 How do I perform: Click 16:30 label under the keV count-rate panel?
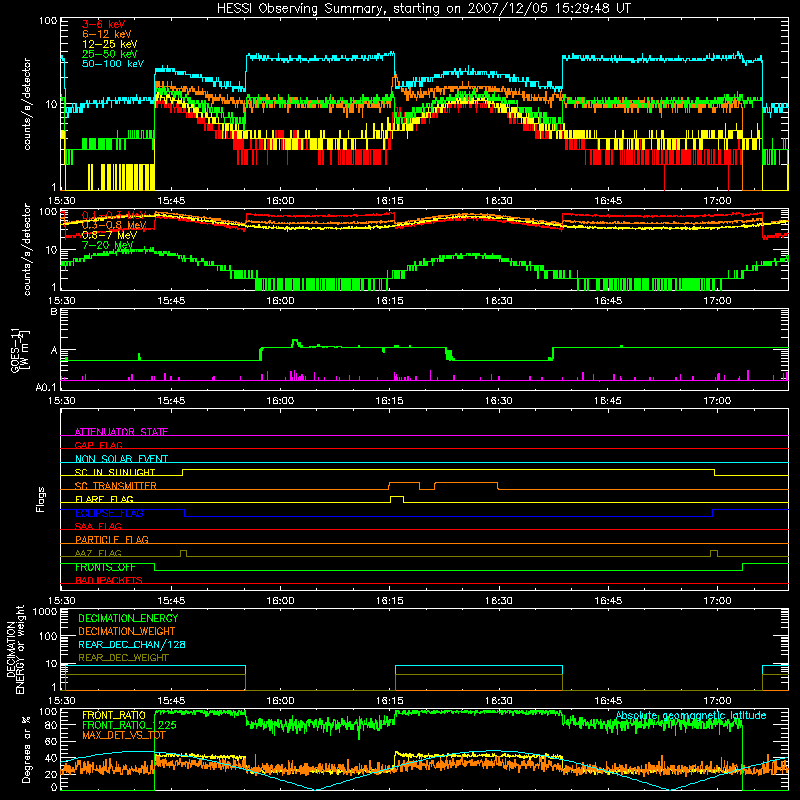point(498,201)
